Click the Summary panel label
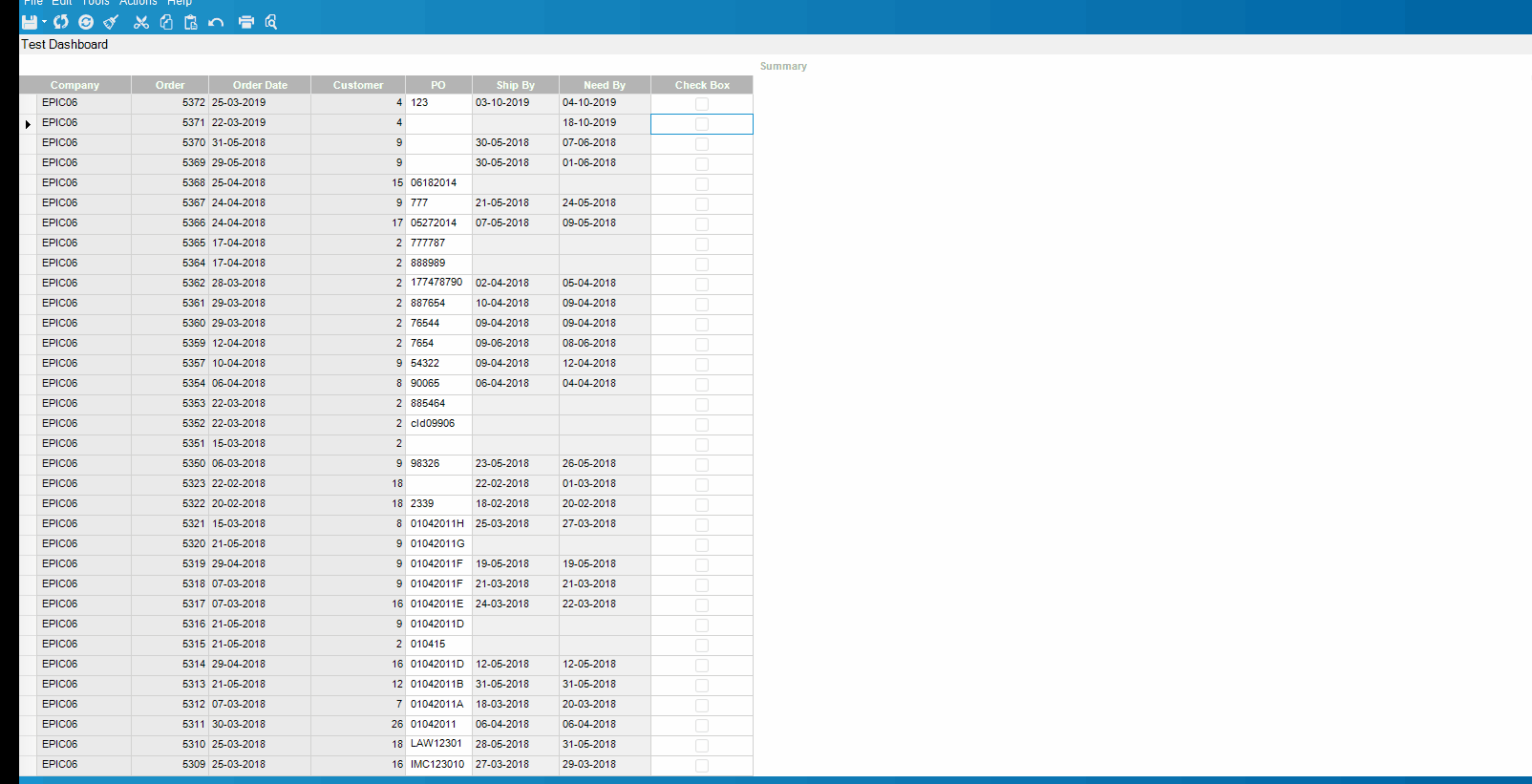The height and width of the screenshot is (784, 1532). (783, 66)
